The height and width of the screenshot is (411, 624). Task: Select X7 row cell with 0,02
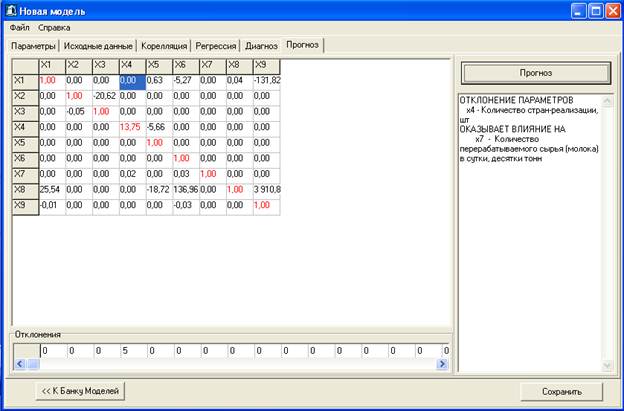[133, 176]
